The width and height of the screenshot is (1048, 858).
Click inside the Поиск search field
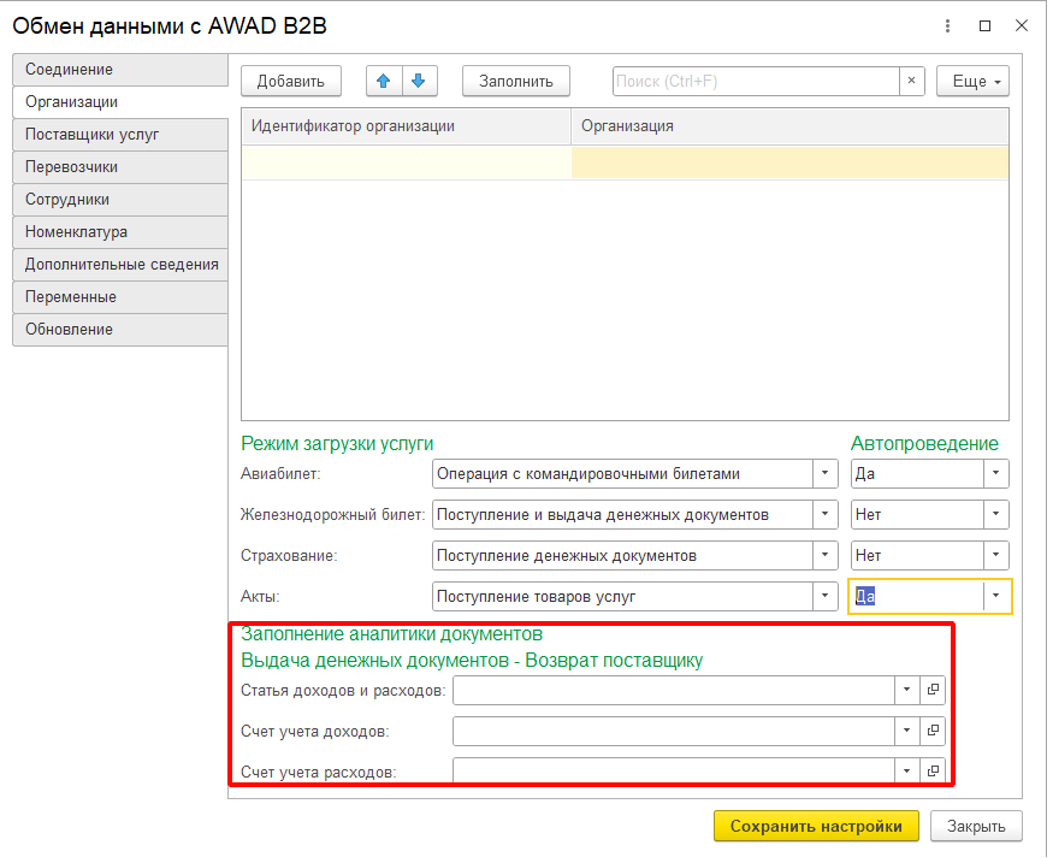(755, 81)
